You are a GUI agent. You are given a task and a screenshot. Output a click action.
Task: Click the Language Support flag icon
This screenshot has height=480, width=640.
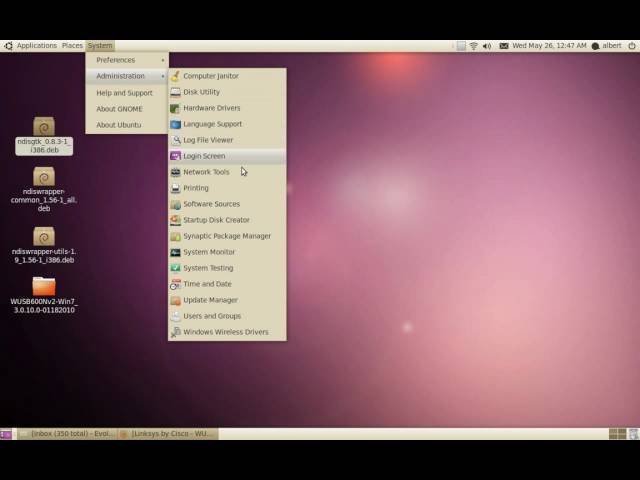[x=176, y=124]
